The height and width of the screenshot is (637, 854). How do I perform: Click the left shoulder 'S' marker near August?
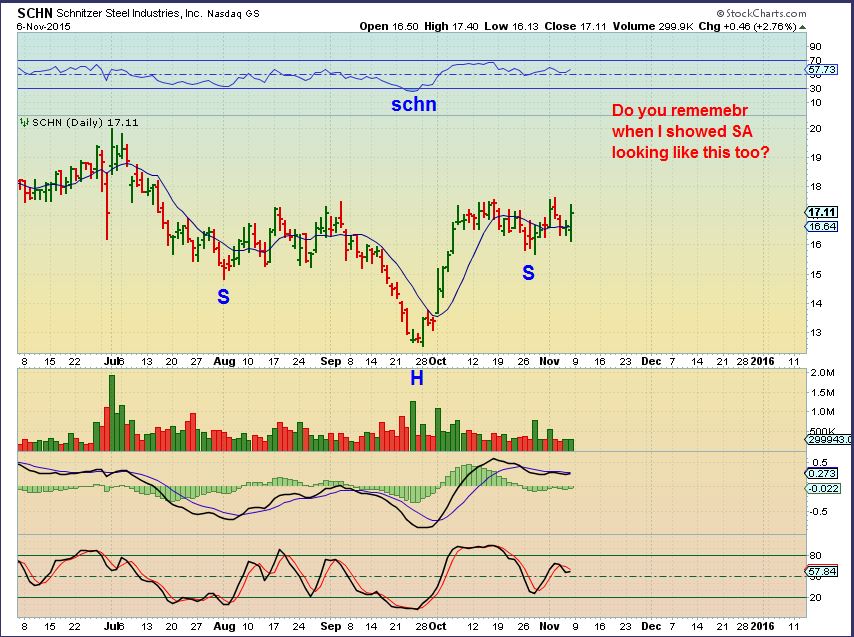pyautogui.click(x=223, y=297)
